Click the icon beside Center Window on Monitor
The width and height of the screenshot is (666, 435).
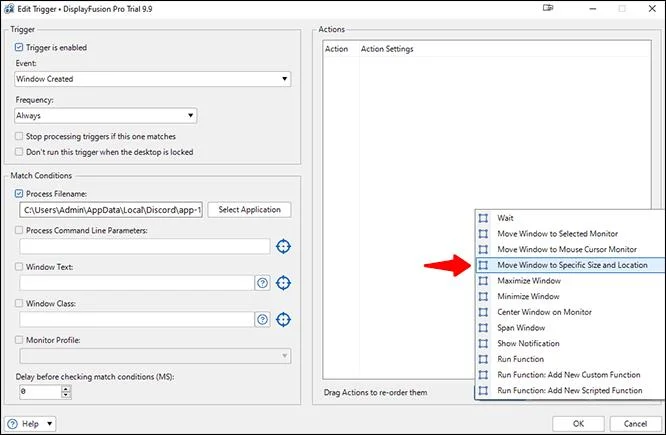click(x=483, y=312)
